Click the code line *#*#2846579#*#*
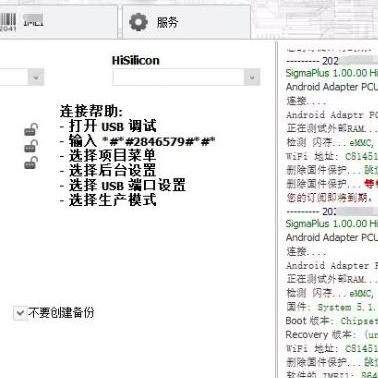This screenshot has width=378, height=378. pos(159,142)
